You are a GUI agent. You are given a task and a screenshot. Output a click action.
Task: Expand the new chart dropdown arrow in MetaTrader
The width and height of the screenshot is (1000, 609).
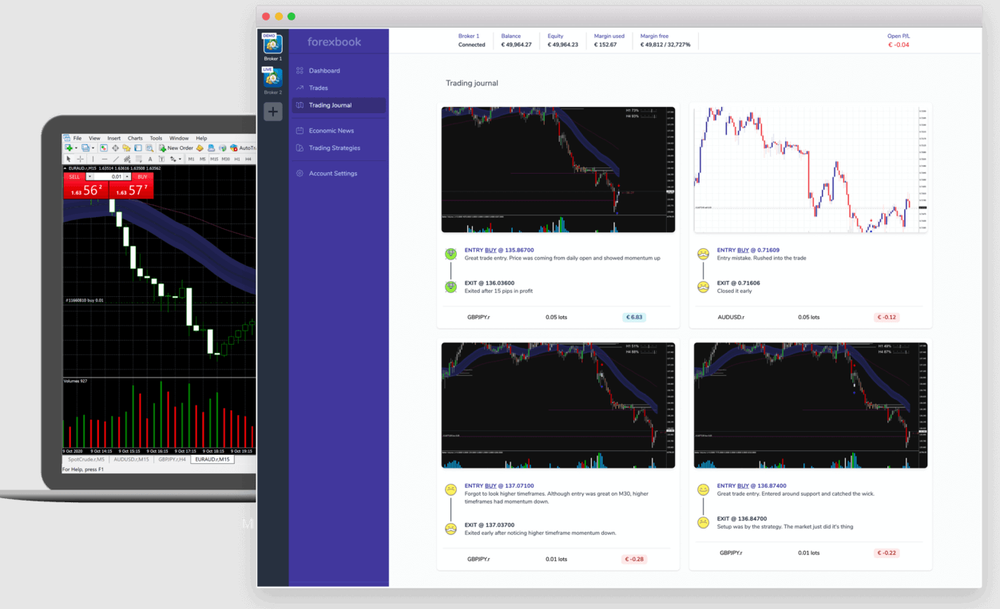76,148
